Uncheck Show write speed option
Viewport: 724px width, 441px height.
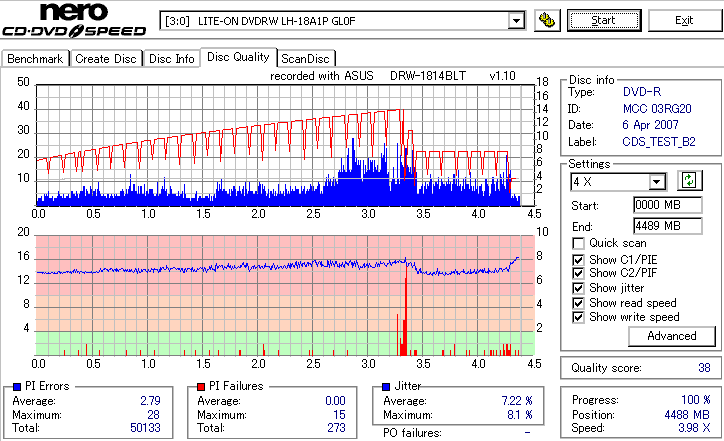[578, 317]
